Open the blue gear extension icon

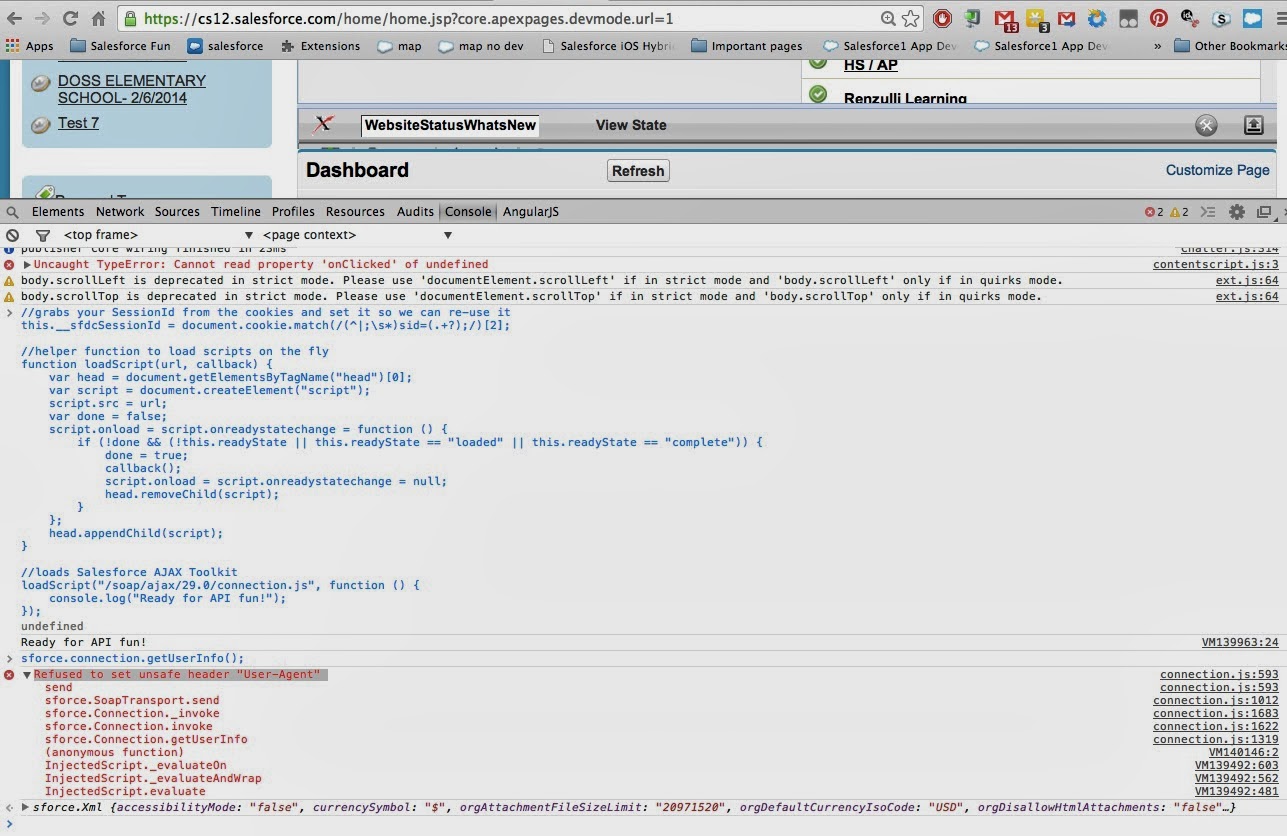pyautogui.click(x=1097, y=18)
